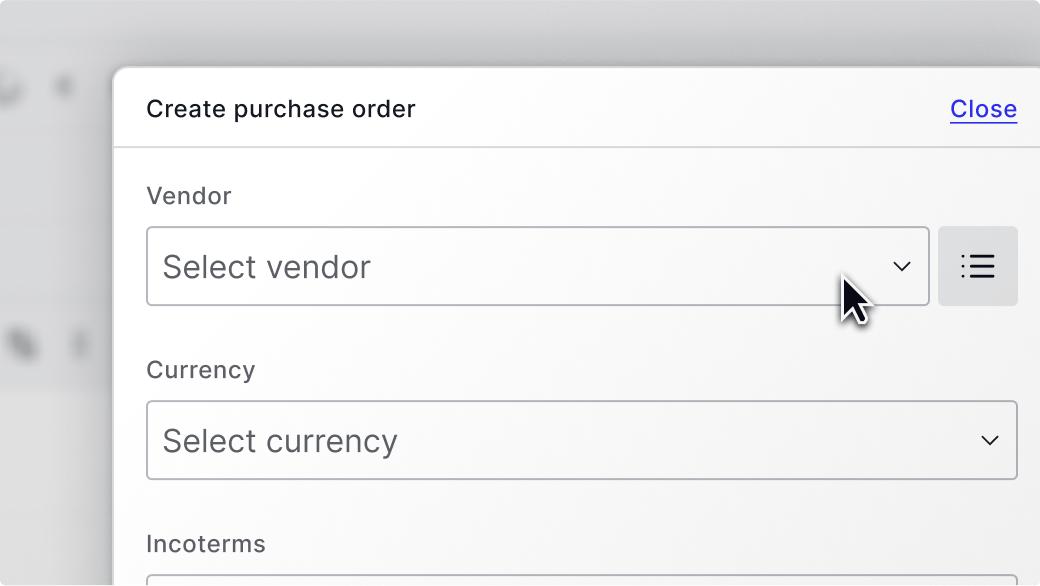Click the Incoterms field label
The width and height of the screenshot is (1040, 586).
(206, 544)
